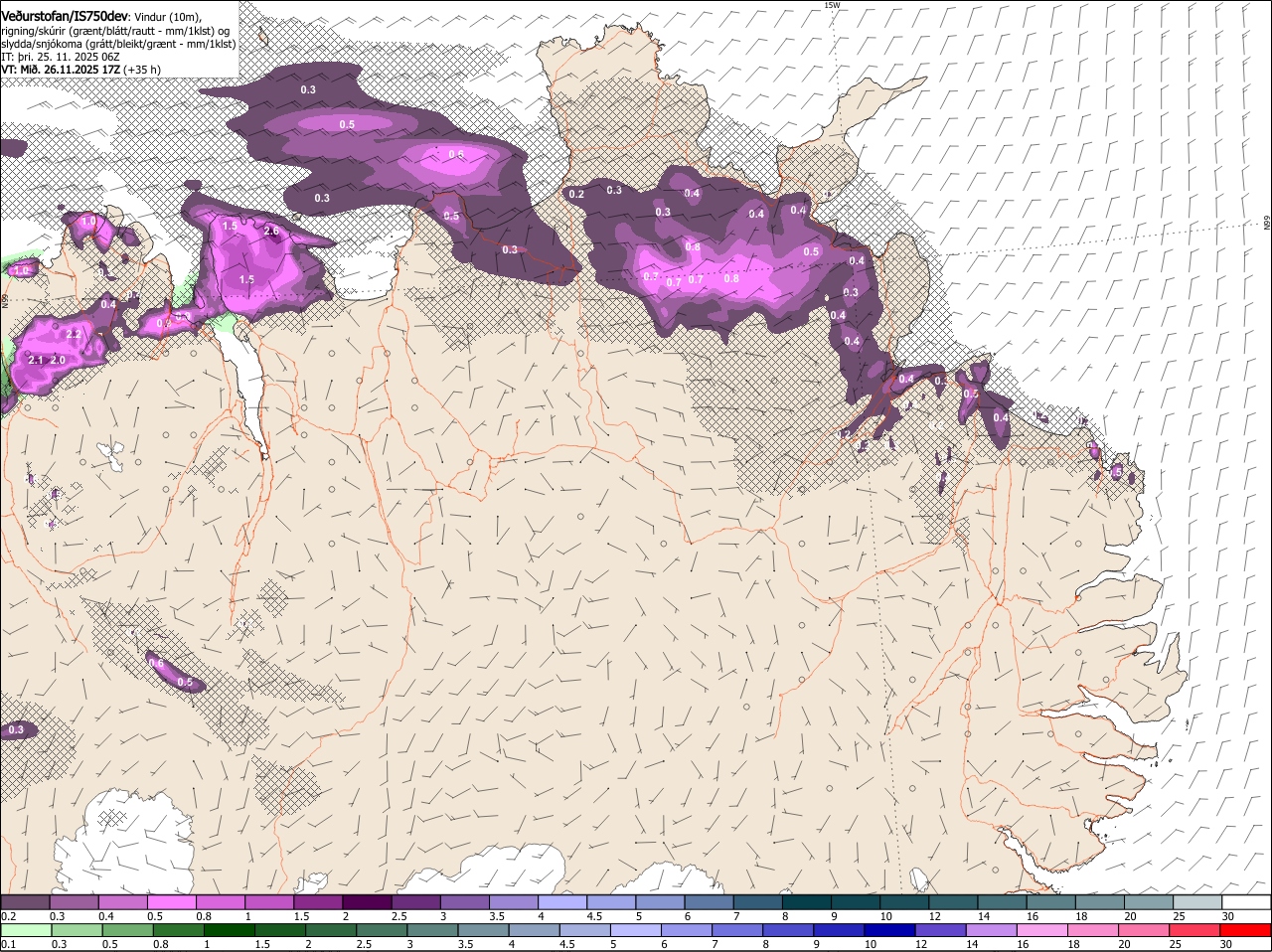The image size is (1272, 952).
Task: Click the bright pink swatch between 0.5 and 0.8
Action: coord(171,902)
